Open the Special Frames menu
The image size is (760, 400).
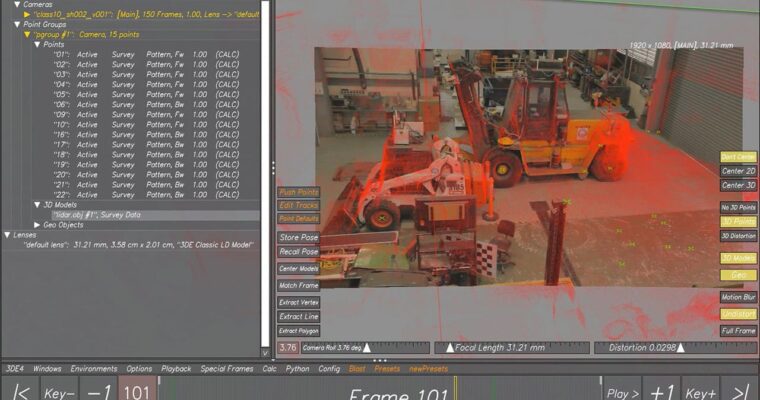coord(225,369)
